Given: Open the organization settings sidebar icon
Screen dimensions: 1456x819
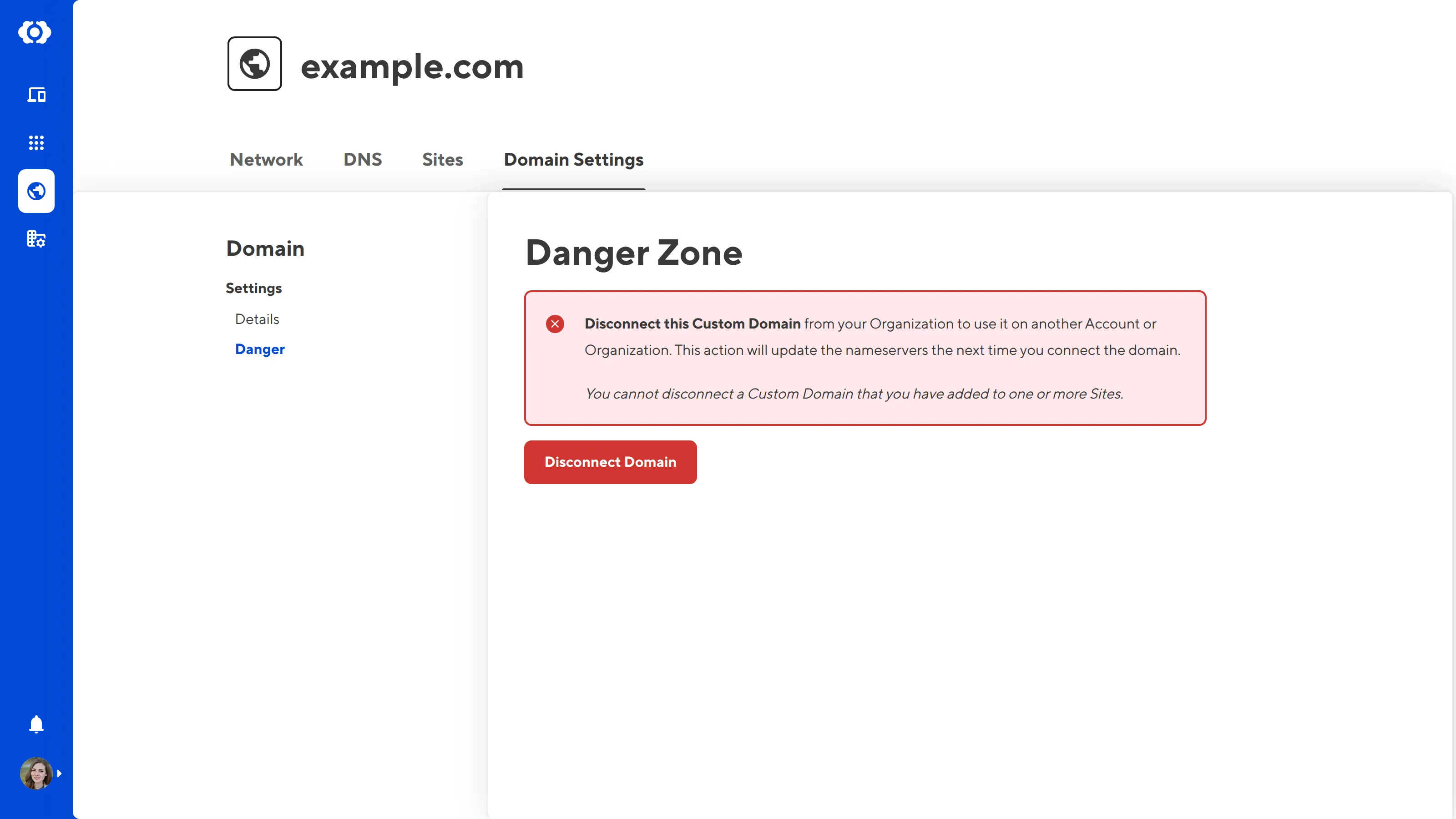Looking at the screenshot, I should 36,239.
